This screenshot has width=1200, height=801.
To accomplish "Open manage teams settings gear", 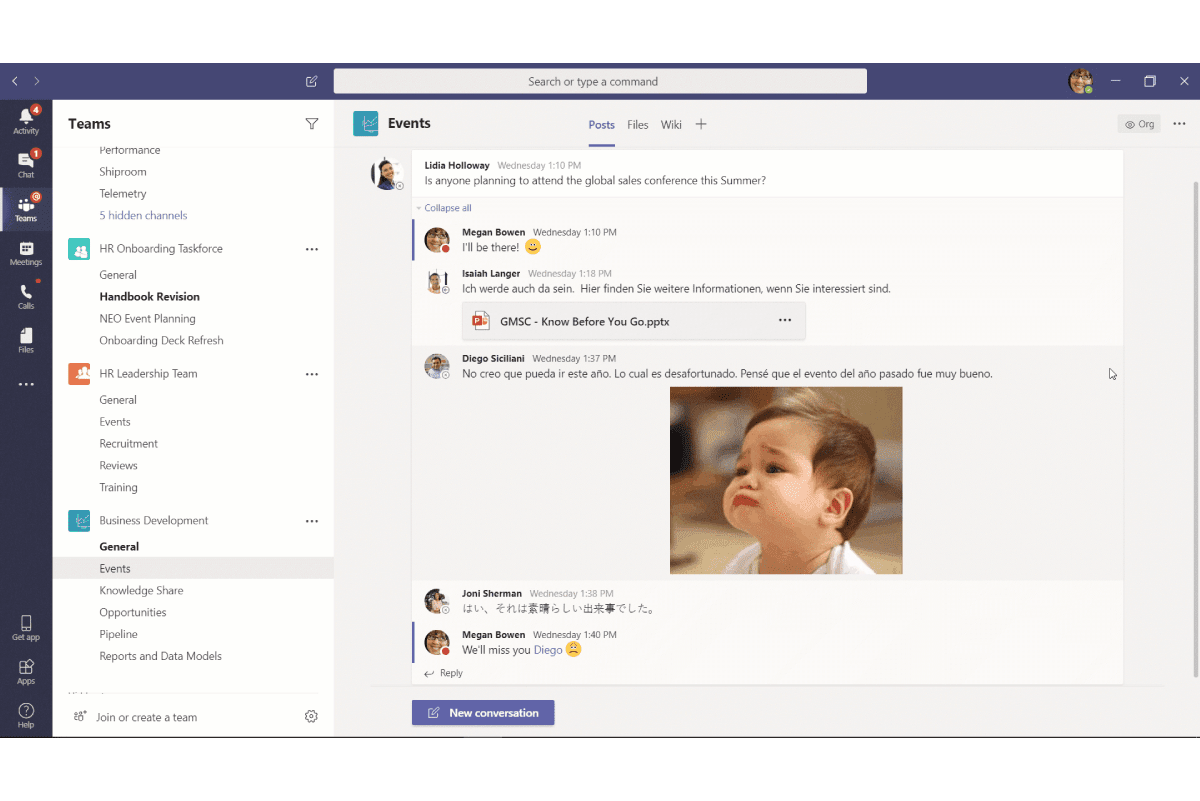I will coord(311,716).
